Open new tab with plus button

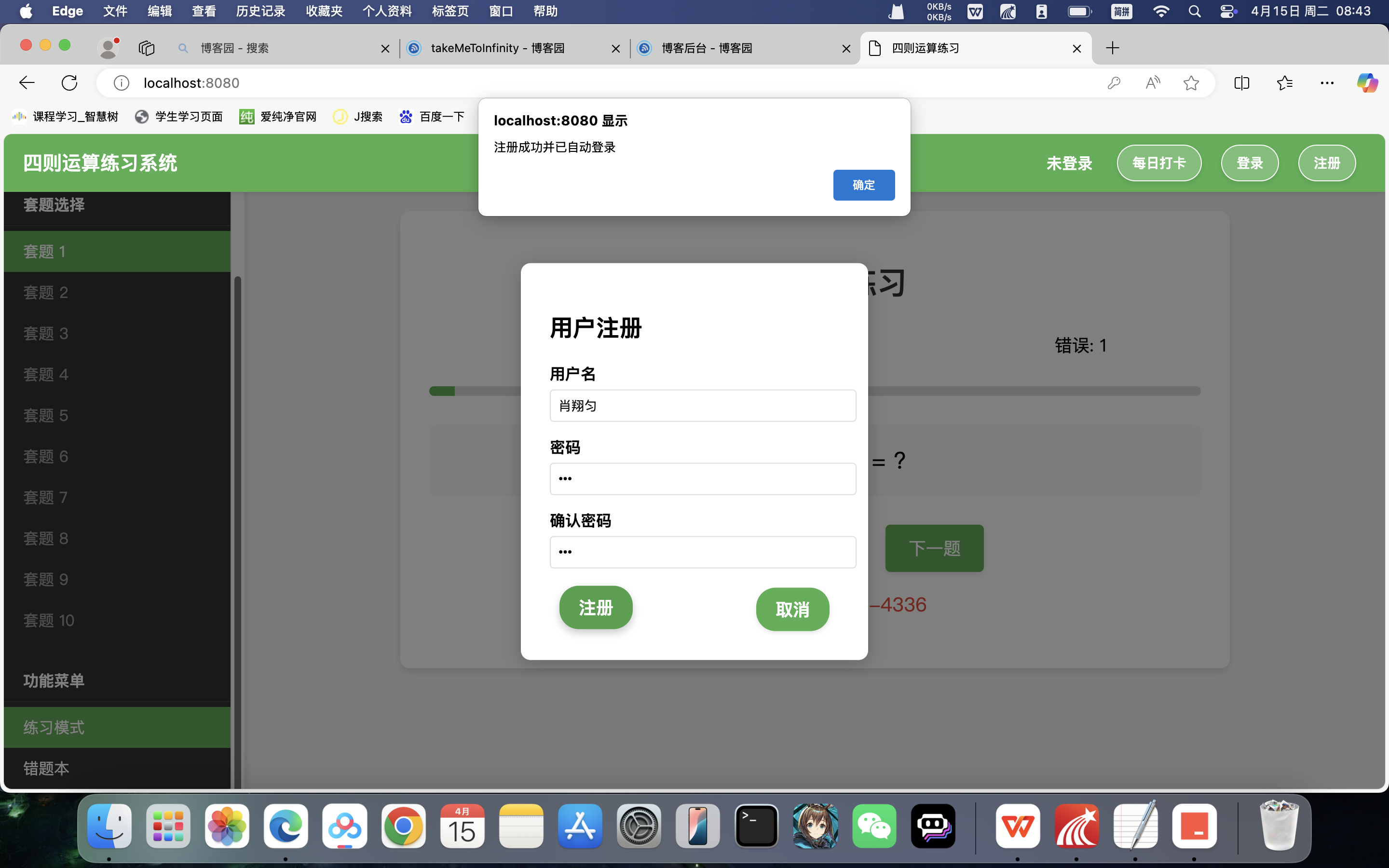(x=1112, y=48)
